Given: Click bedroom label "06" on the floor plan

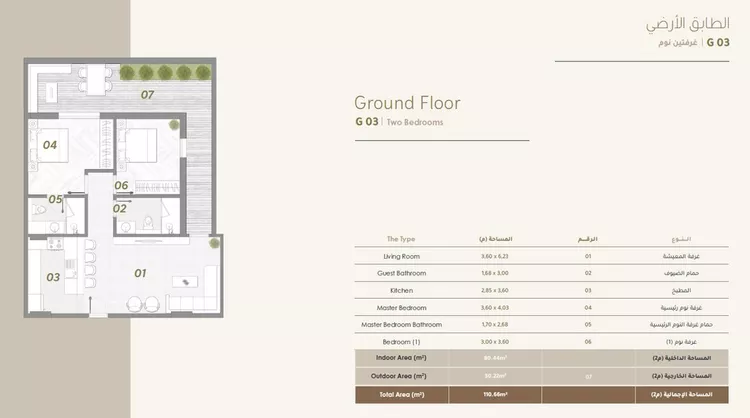Looking at the screenshot, I should click(x=121, y=185).
